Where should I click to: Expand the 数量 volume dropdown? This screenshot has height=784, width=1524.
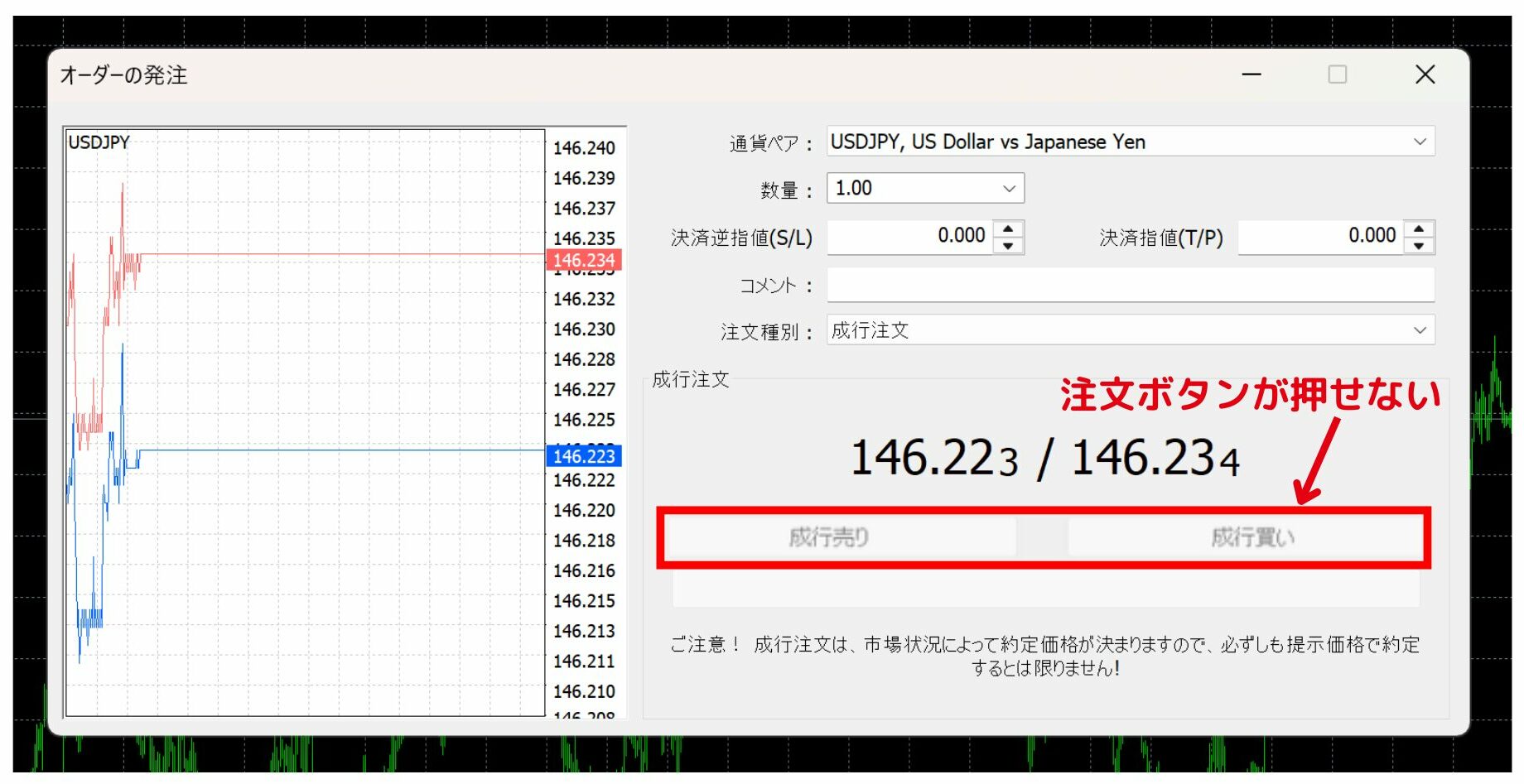click(x=1009, y=189)
